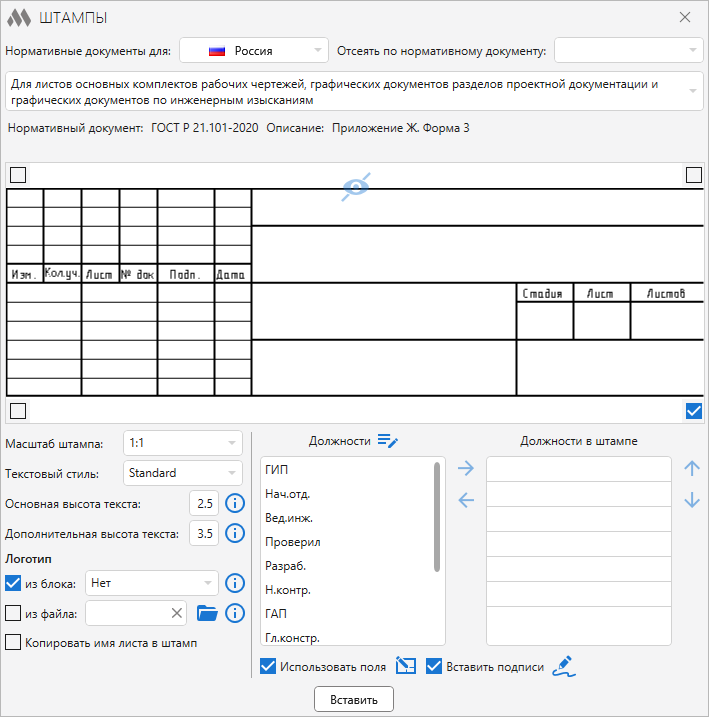Clear the logo file path
709x717 pixels.
177,613
